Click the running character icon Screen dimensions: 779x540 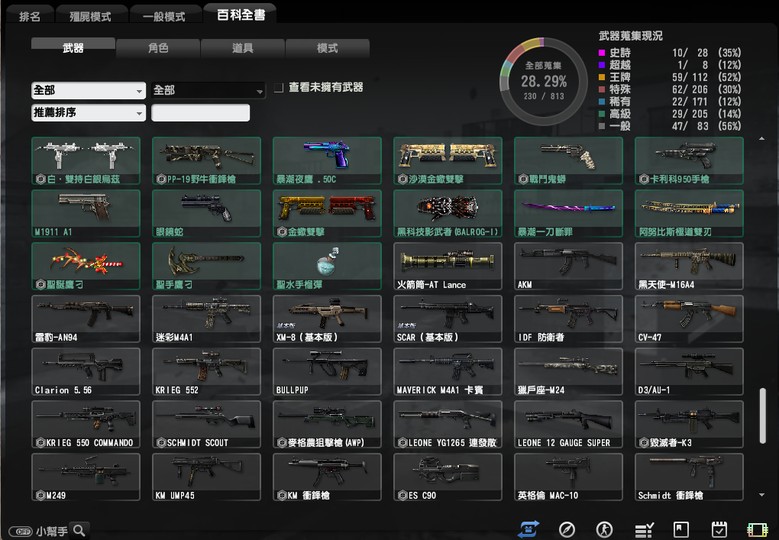click(604, 529)
